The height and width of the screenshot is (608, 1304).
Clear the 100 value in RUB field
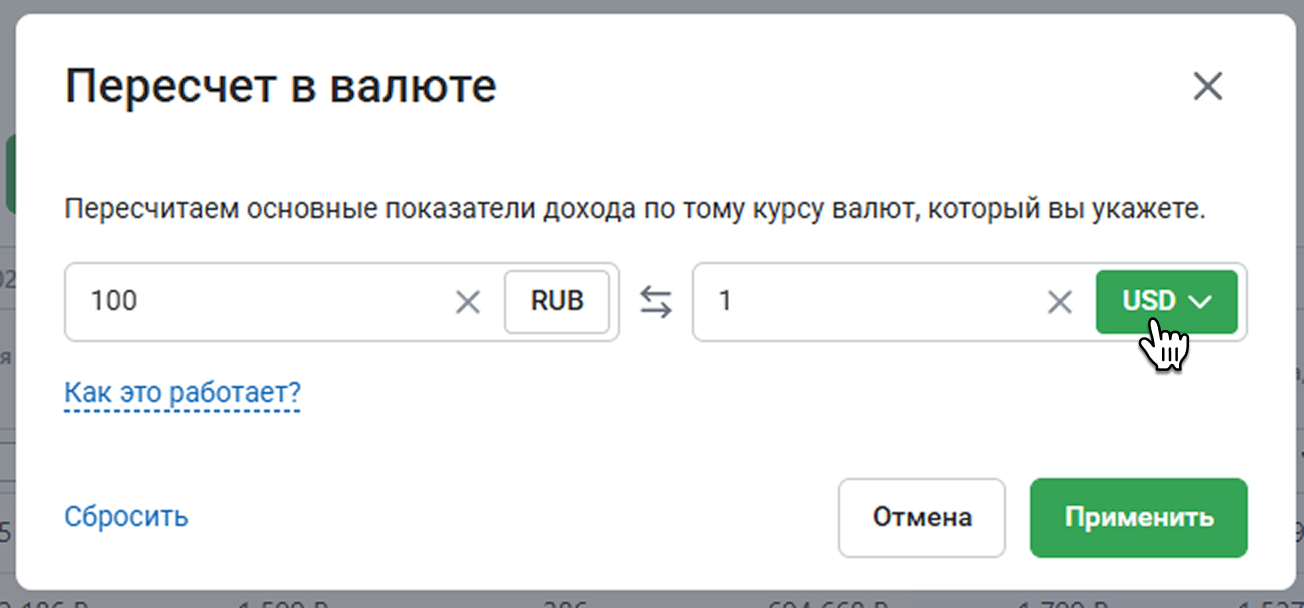(467, 301)
